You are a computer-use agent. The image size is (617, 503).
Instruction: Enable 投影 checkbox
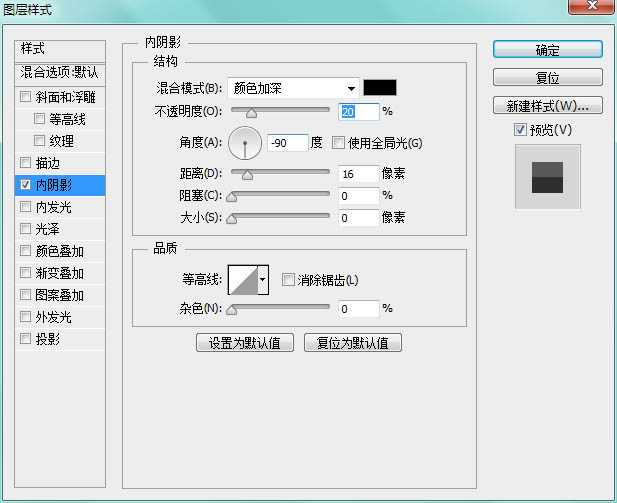(26, 338)
